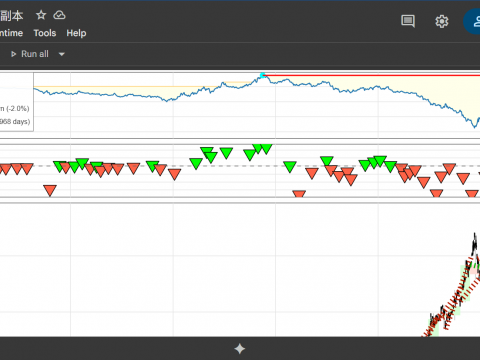The height and width of the screenshot is (360, 480).
Task: Run all notebook cells
Action: tap(30, 54)
